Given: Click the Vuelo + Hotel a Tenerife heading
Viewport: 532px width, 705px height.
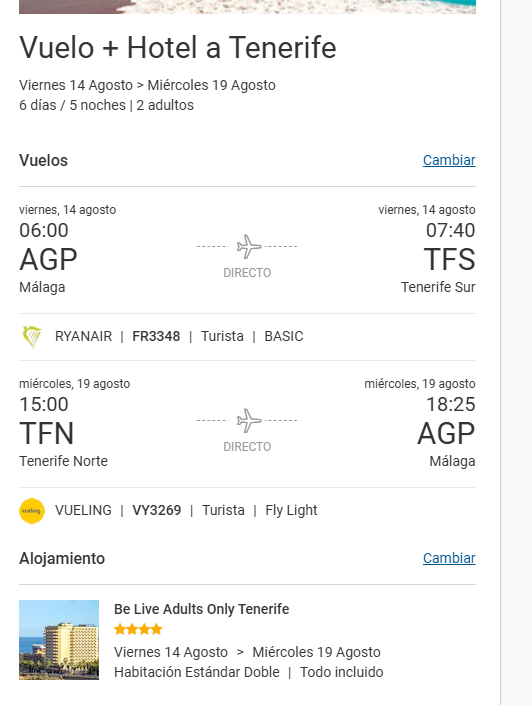Looking at the screenshot, I should tap(178, 48).
